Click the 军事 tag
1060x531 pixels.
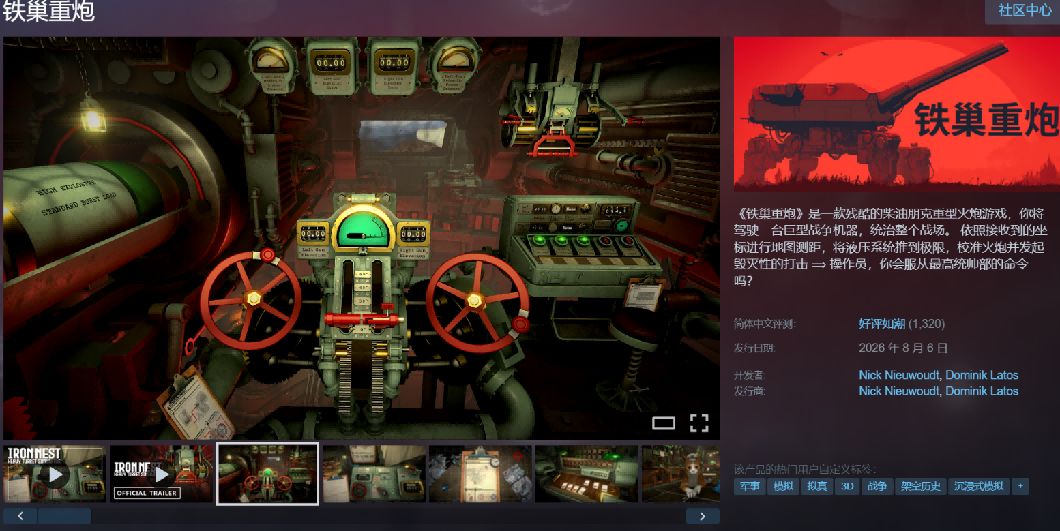pyautogui.click(x=749, y=486)
